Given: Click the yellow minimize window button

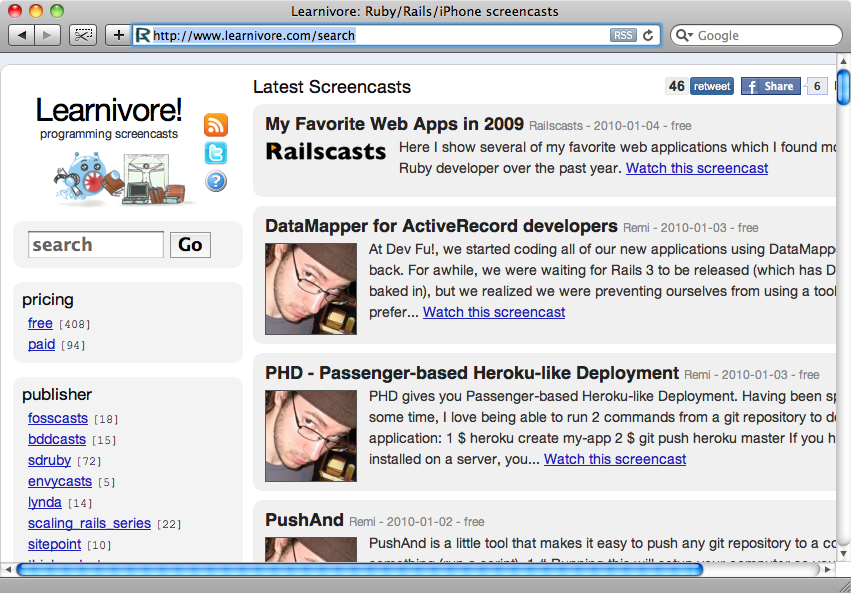Looking at the screenshot, I should click(x=36, y=11).
